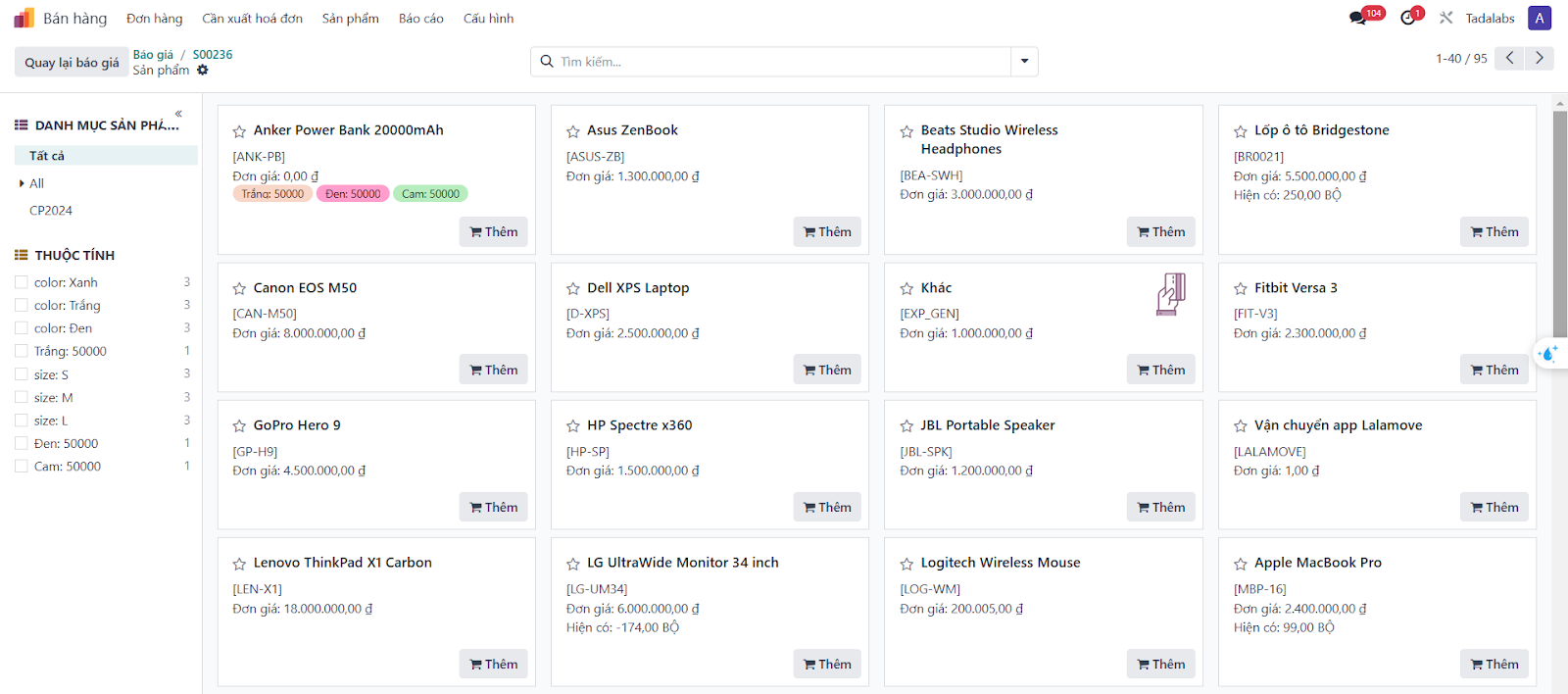Star Beats Studio Wireless Headphones
The height and width of the screenshot is (694, 1568).
906,131
